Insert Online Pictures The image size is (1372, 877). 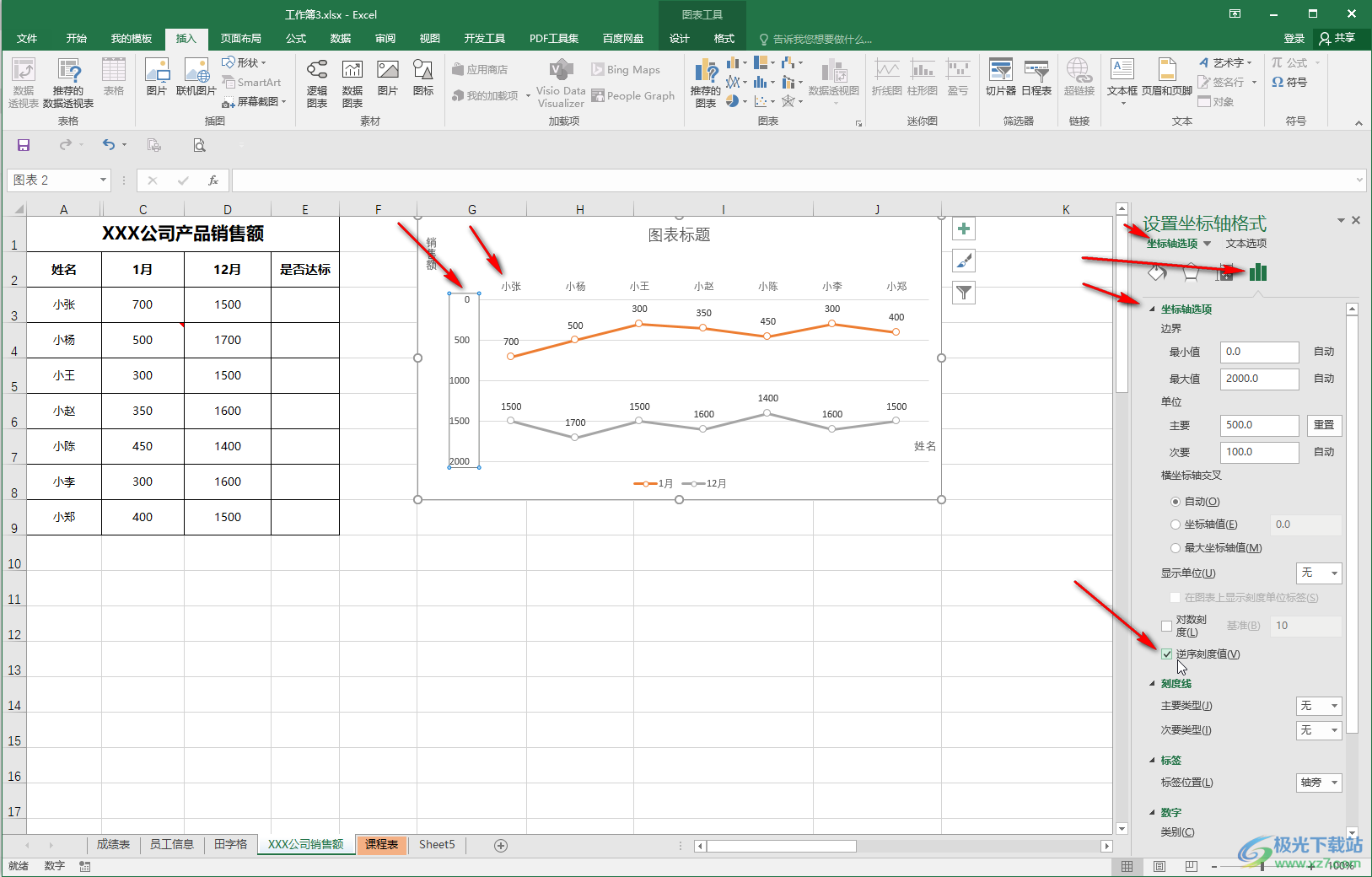coord(196,77)
